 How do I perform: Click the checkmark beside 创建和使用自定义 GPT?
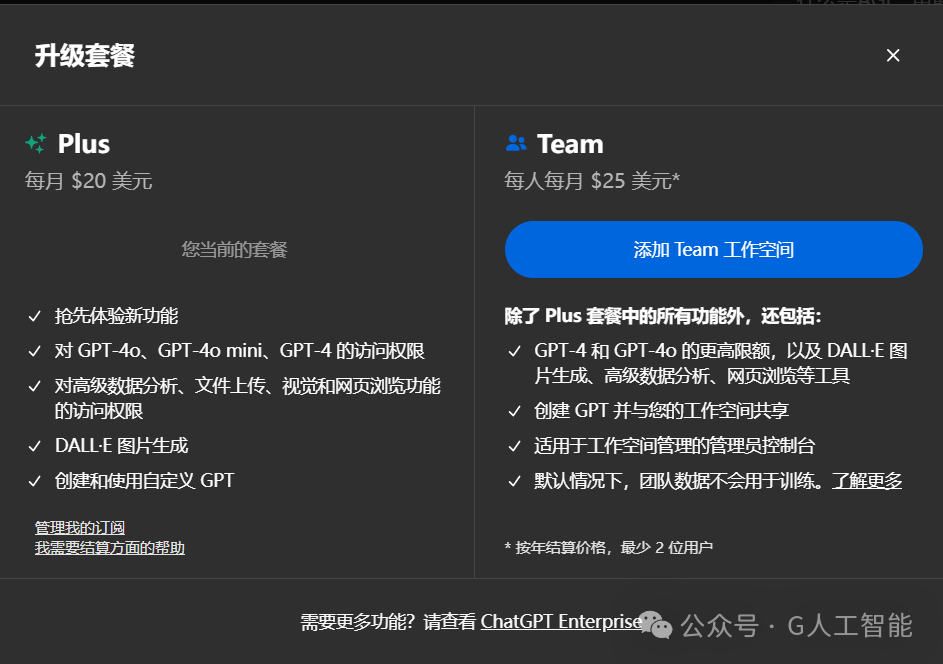pos(35,481)
